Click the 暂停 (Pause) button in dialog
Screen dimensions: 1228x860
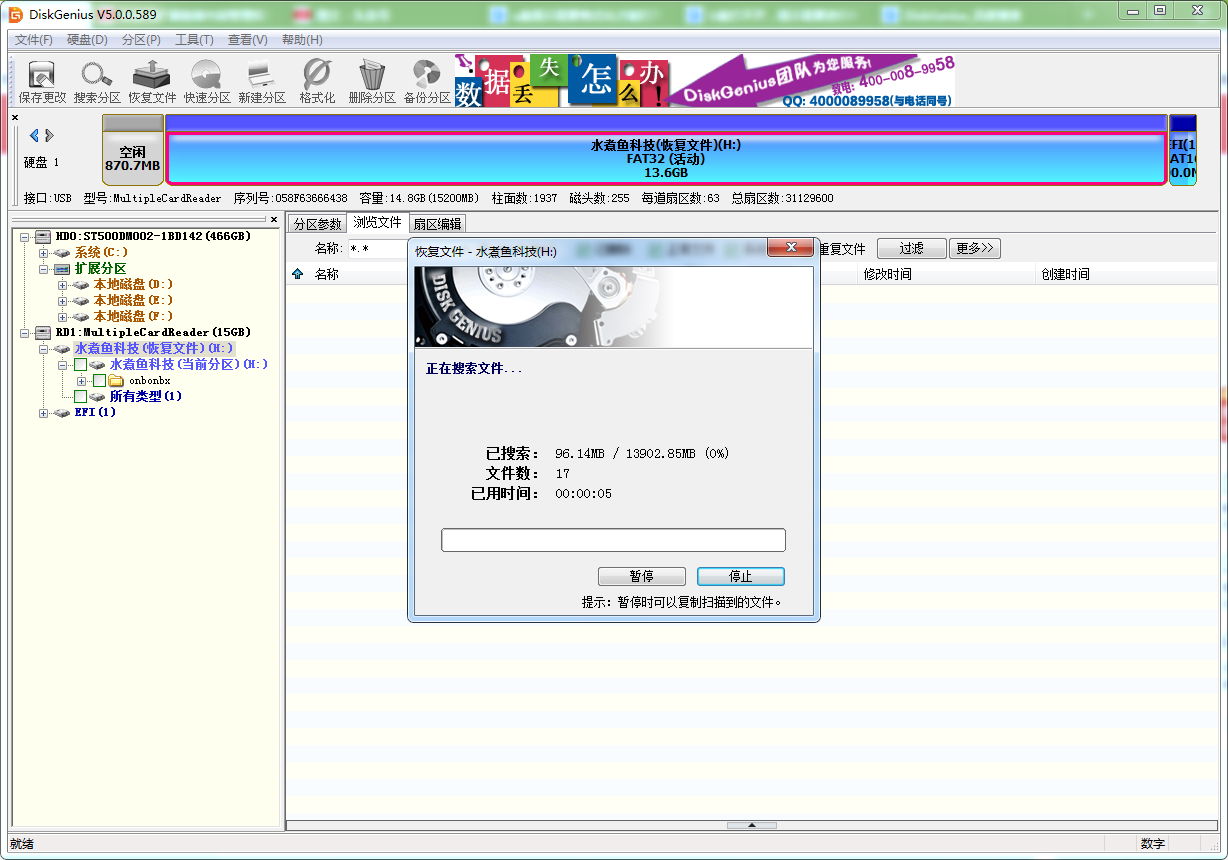click(641, 577)
